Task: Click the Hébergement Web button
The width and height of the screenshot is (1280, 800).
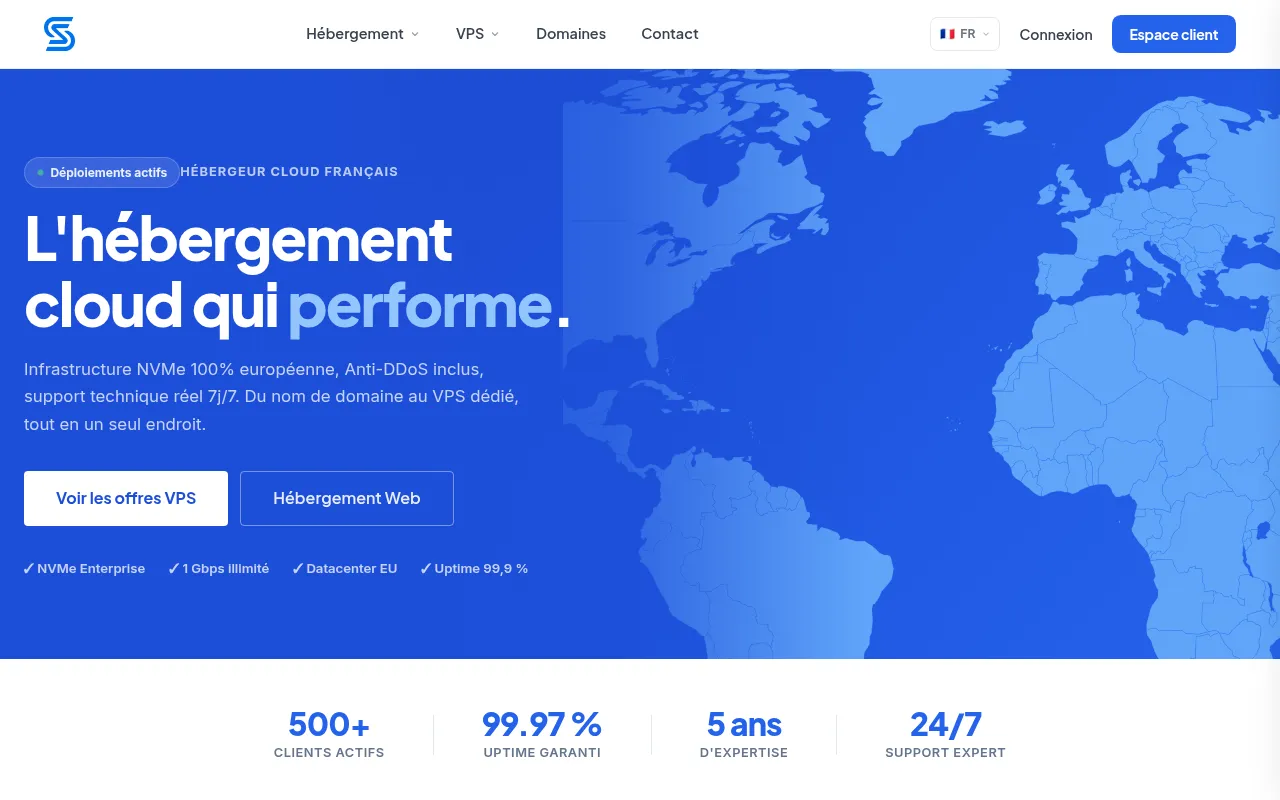Action: coord(347,498)
